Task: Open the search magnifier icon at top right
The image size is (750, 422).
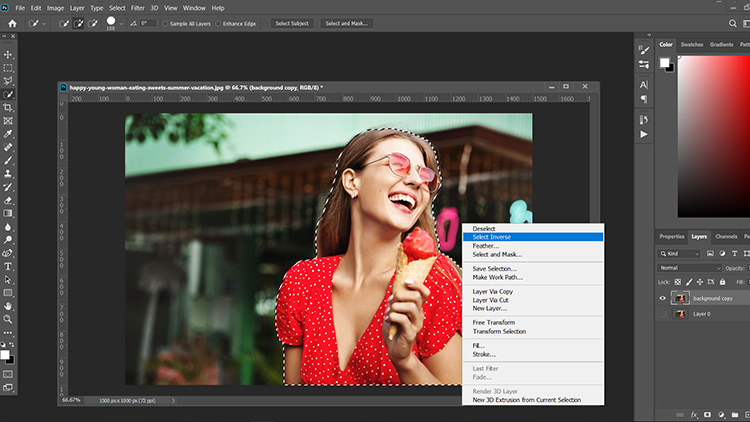Action: 732,23
